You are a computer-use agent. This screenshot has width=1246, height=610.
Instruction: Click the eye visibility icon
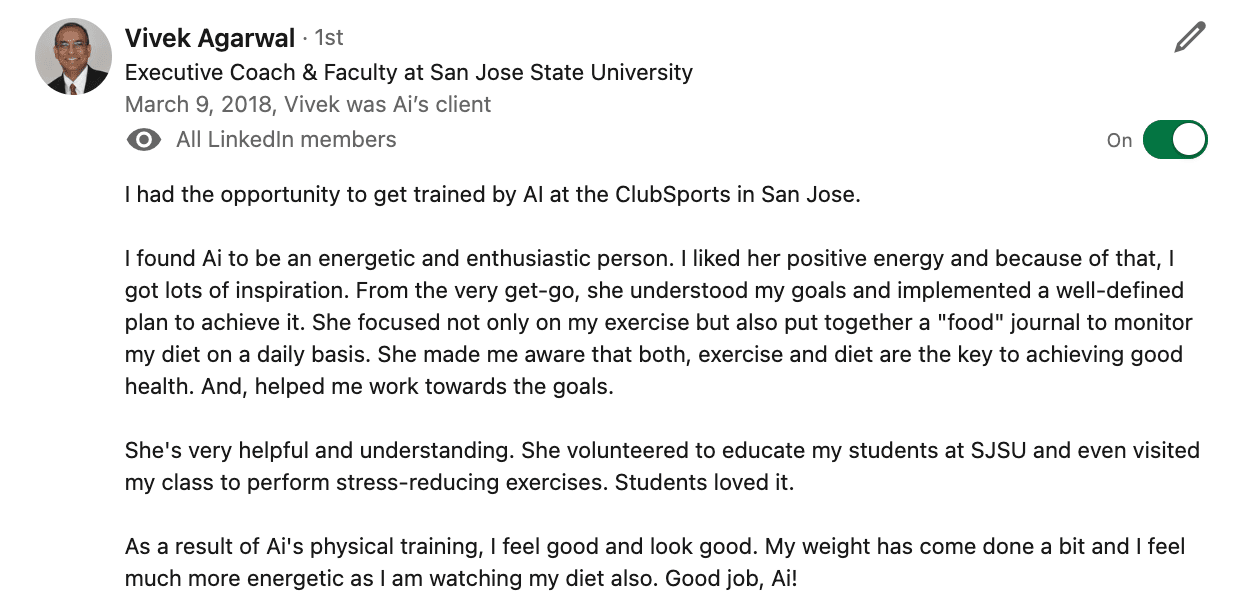[145, 140]
